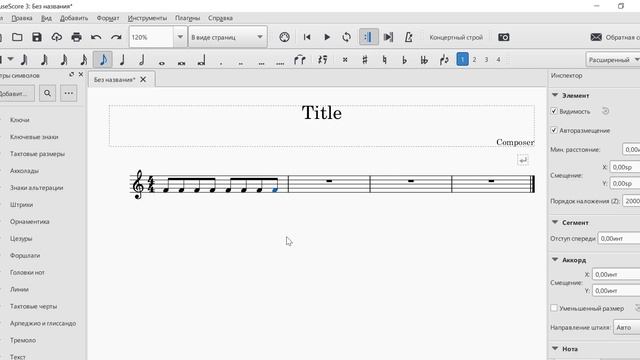Select the longa note duration
640x360 pixels.
[x=201, y=60]
